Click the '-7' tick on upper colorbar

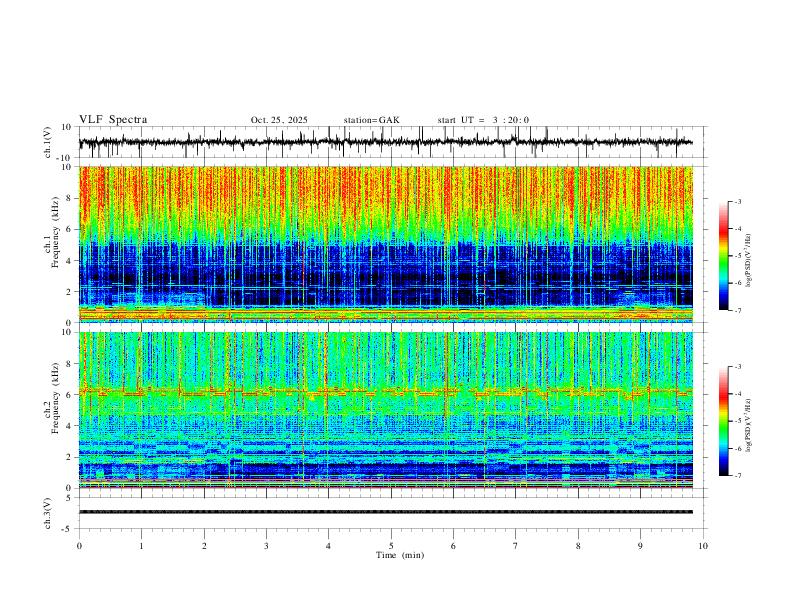click(737, 311)
